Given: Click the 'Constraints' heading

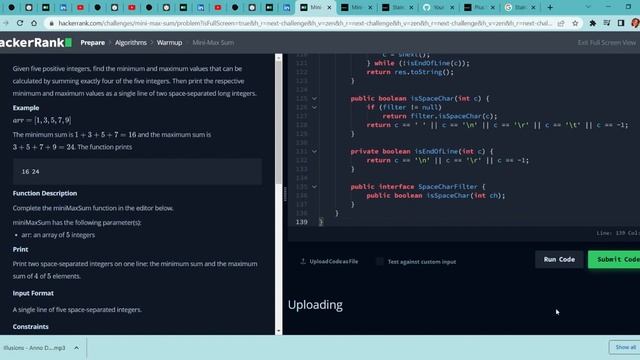Looking at the screenshot, I should point(31,327).
